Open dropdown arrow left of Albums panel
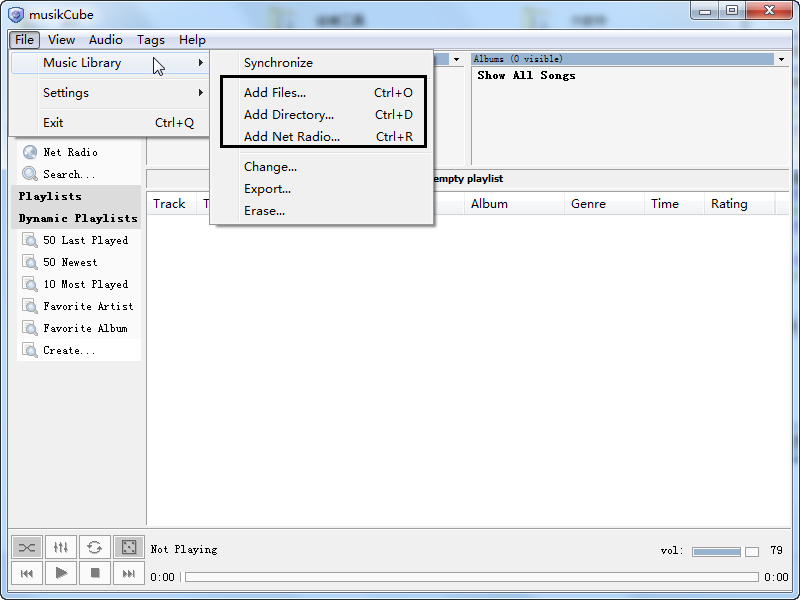The height and width of the screenshot is (600, 800). pos(456,59)
